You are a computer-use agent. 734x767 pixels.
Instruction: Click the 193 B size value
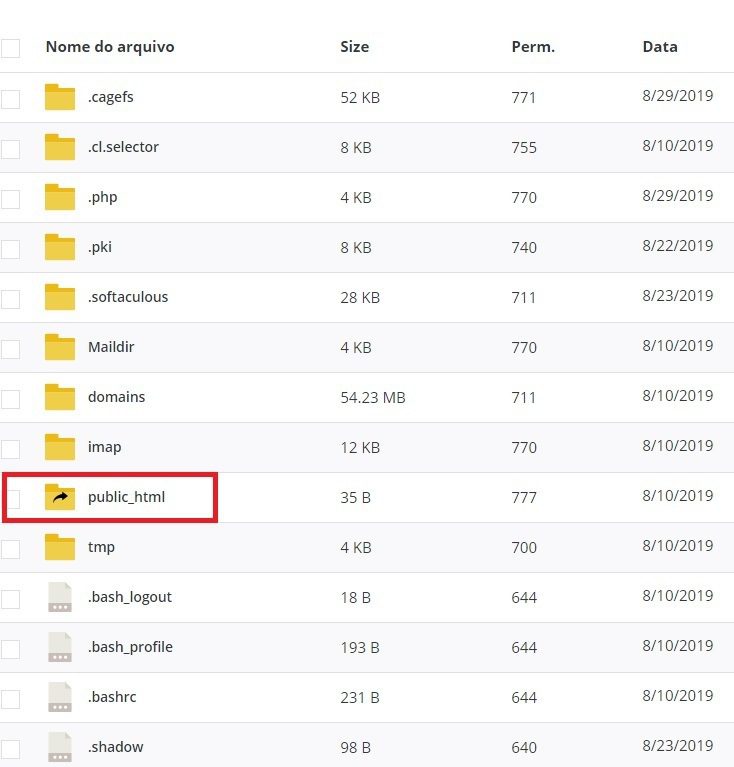point(360,648)
